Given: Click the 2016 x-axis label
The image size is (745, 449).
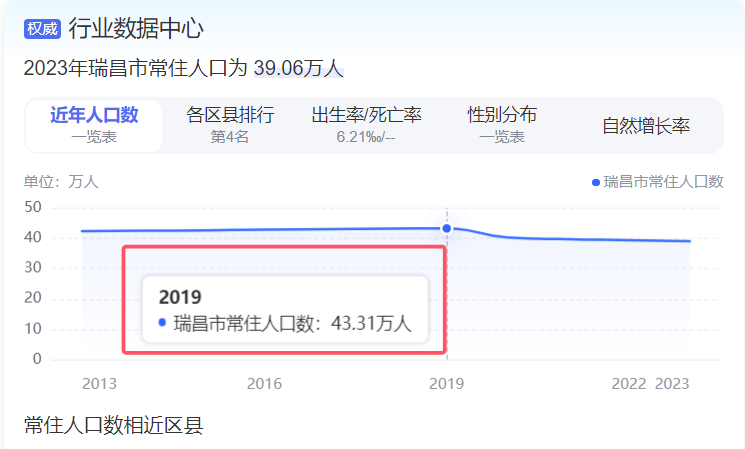Looking at the screenshot, I should pos(264,384).
